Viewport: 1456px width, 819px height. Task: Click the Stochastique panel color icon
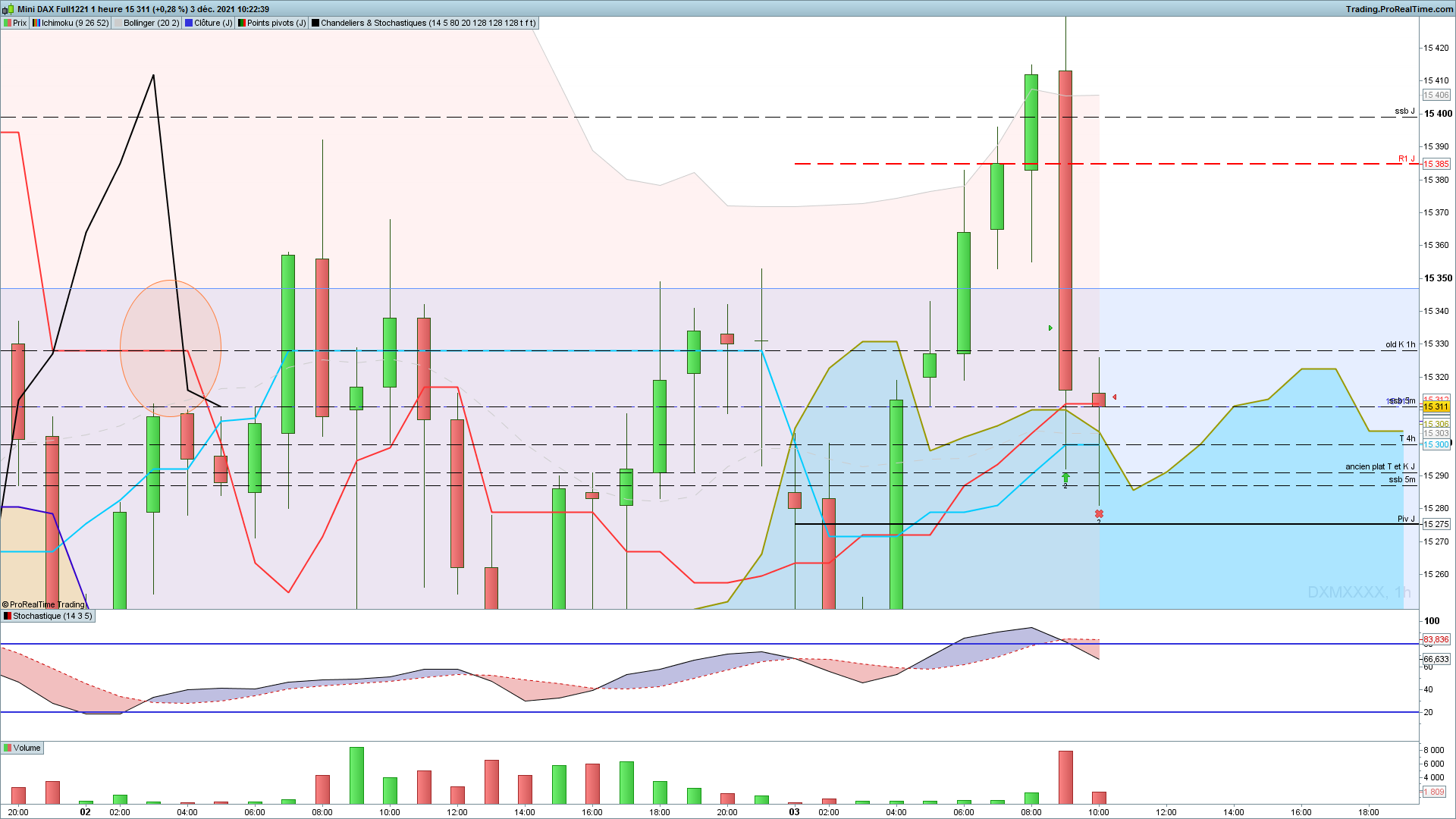point(7,617)
